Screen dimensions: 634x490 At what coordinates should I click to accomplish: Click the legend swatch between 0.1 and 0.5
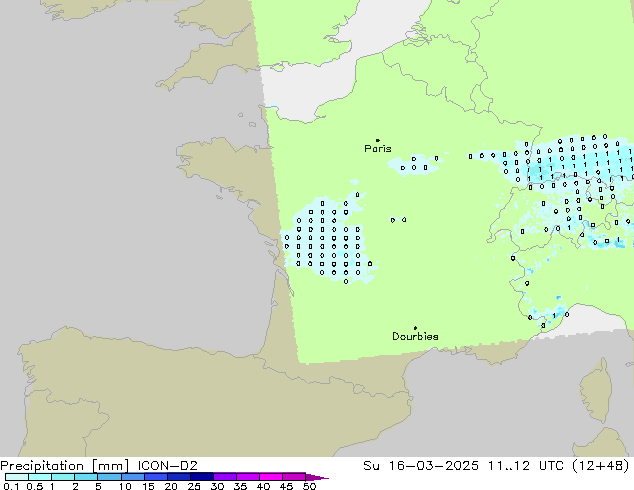tap(17, 477)
